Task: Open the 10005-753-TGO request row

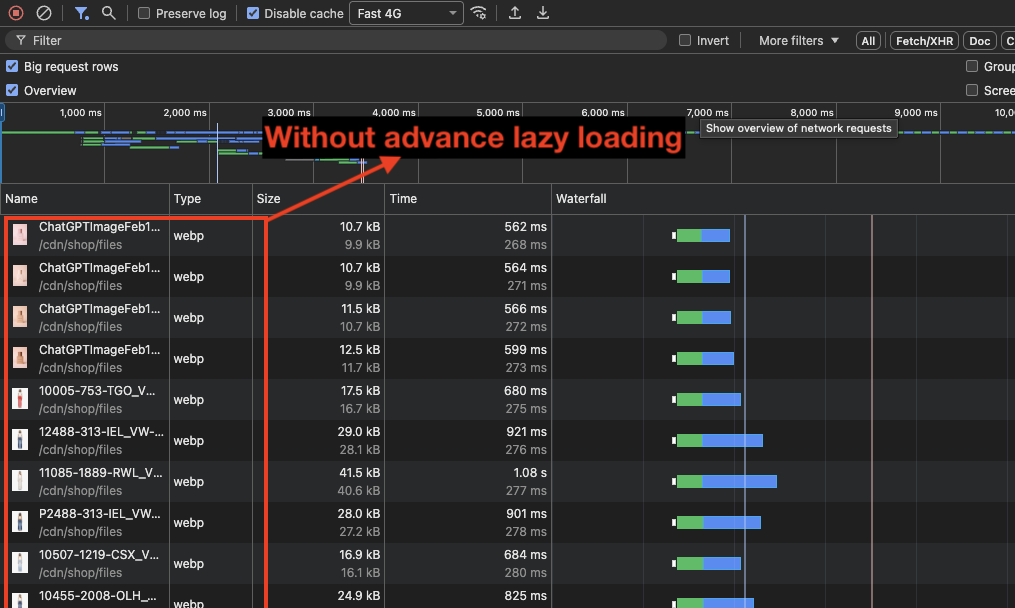Action: point(98,392)
